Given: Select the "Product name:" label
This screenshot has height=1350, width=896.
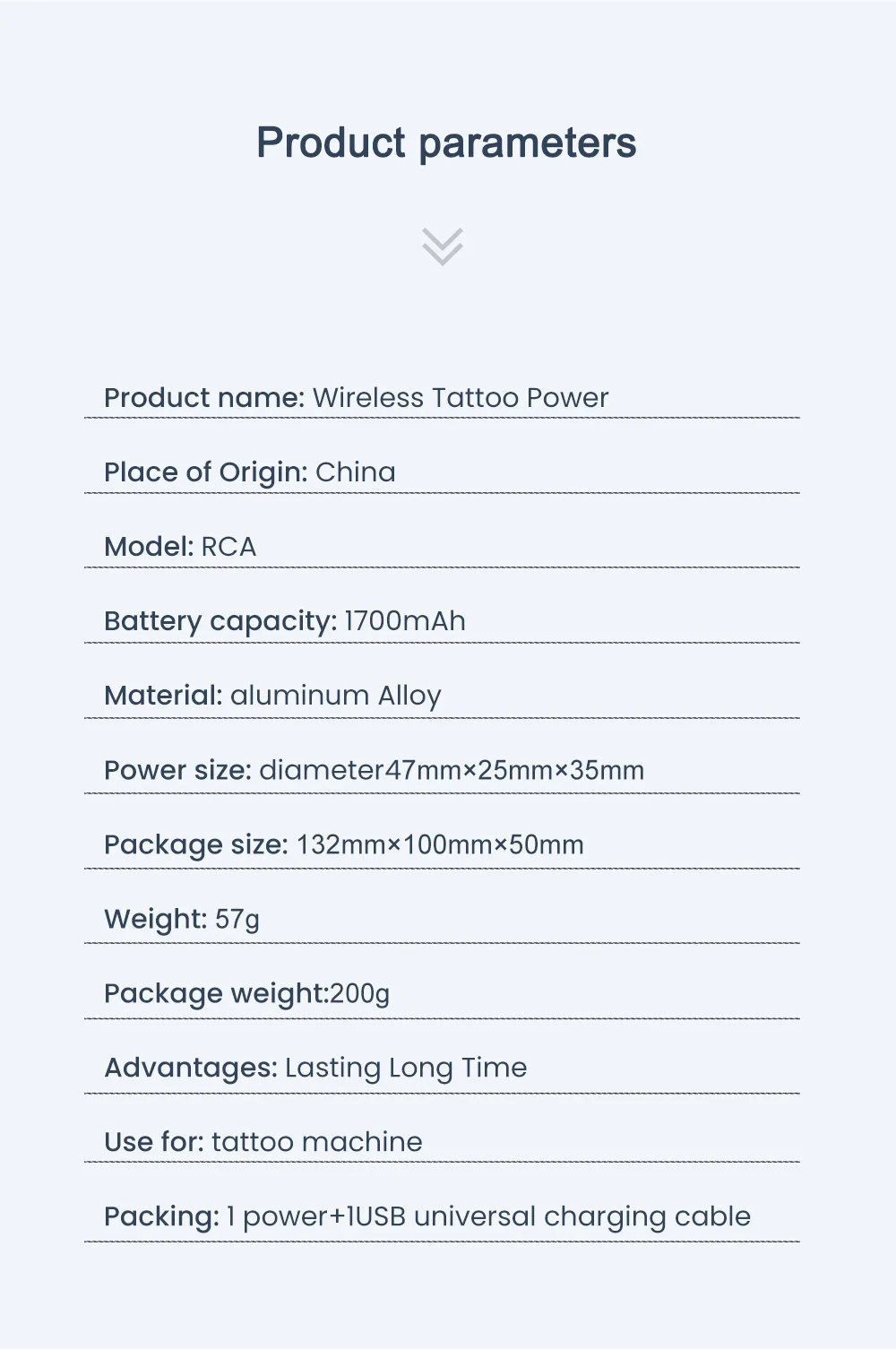Looking at the screenshot, I should click(204, 398).
